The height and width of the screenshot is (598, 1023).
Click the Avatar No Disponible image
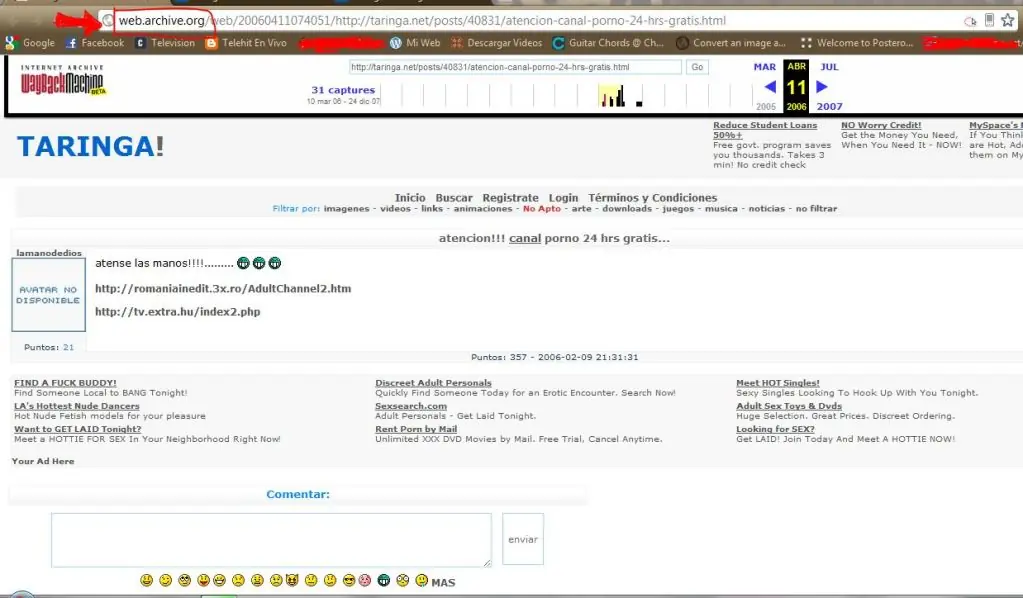coord(48,295)
